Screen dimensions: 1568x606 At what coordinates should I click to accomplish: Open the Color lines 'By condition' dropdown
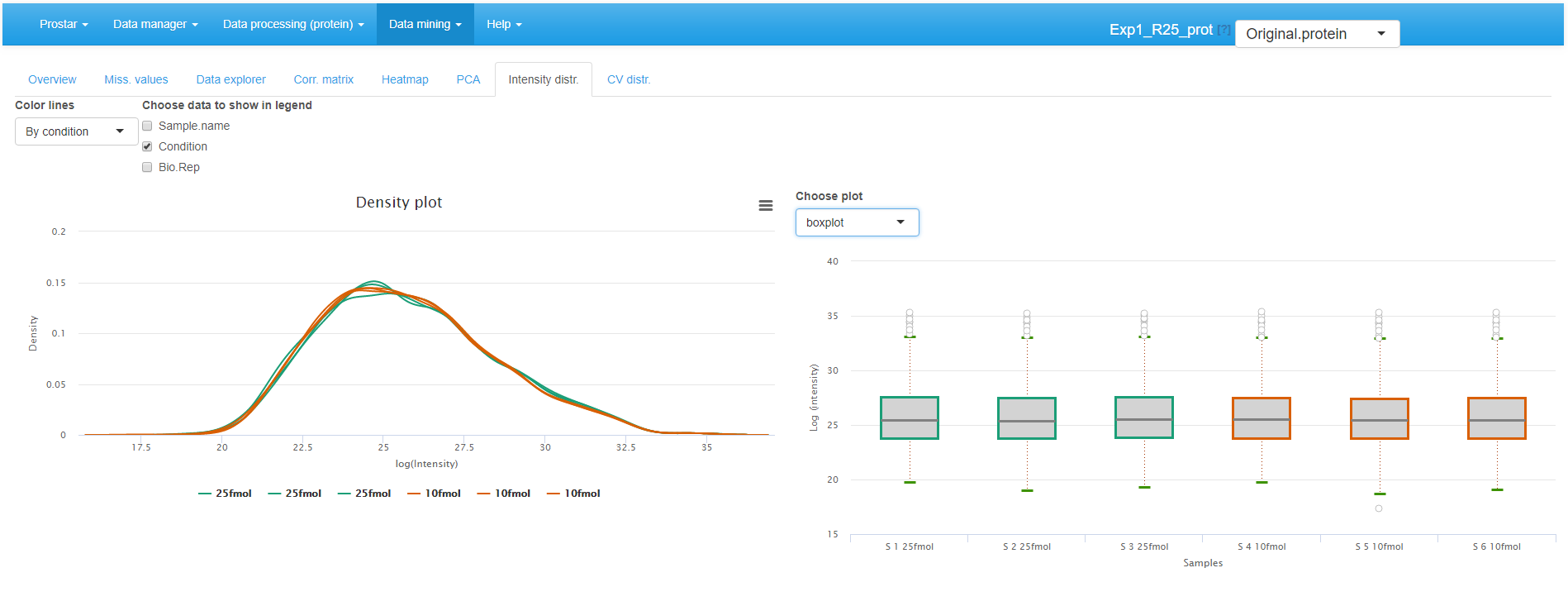coord(75,131)
